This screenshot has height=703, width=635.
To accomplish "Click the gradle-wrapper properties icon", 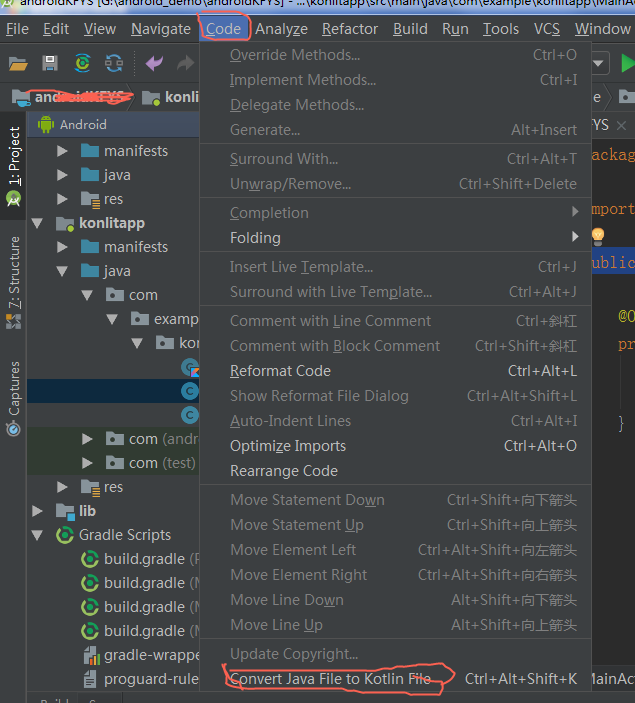I will [x=91, y=655].
